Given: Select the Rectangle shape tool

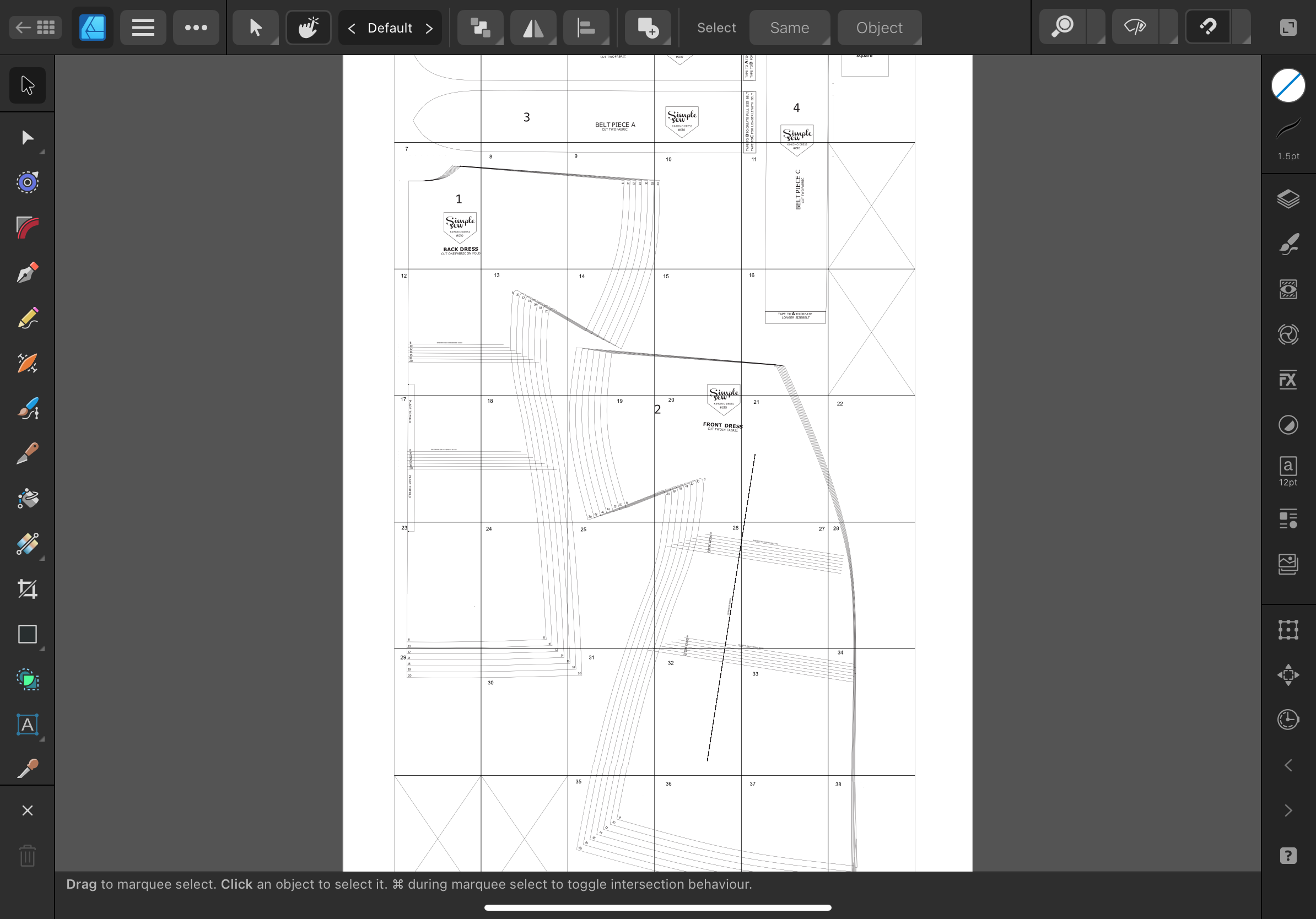Looking at the screenshot, I should 27,635.
